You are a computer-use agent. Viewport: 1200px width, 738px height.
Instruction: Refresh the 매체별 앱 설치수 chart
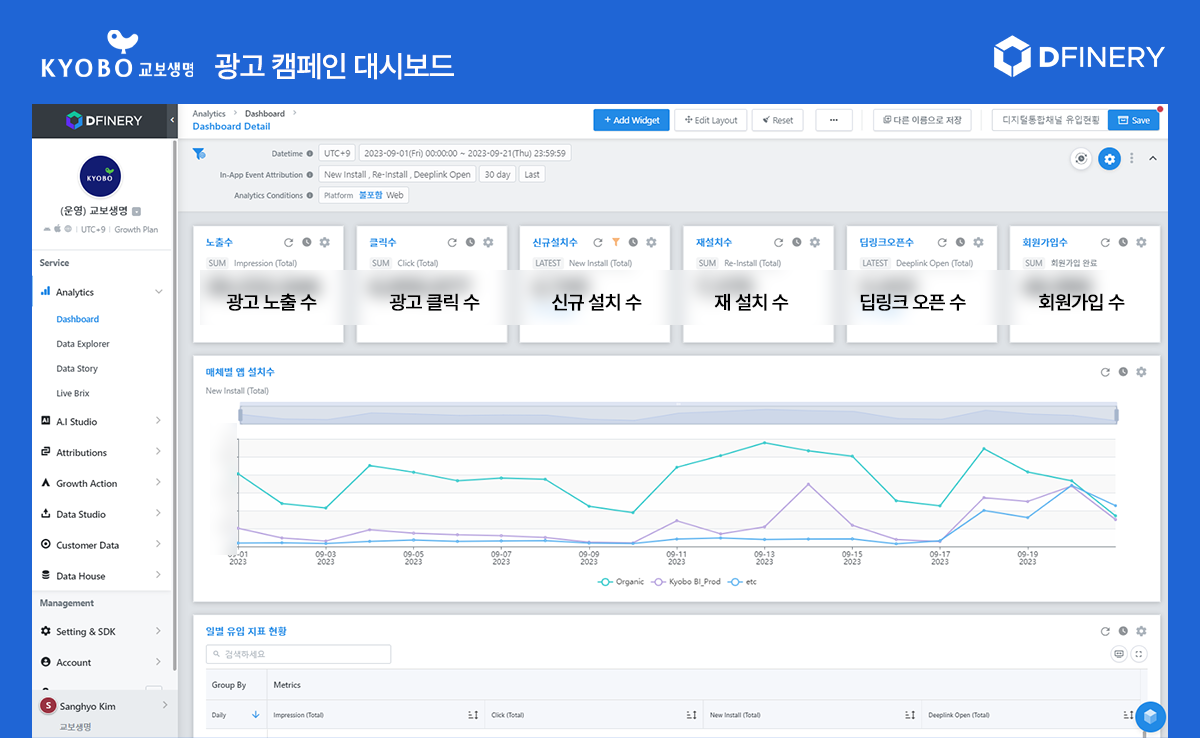1105,372
